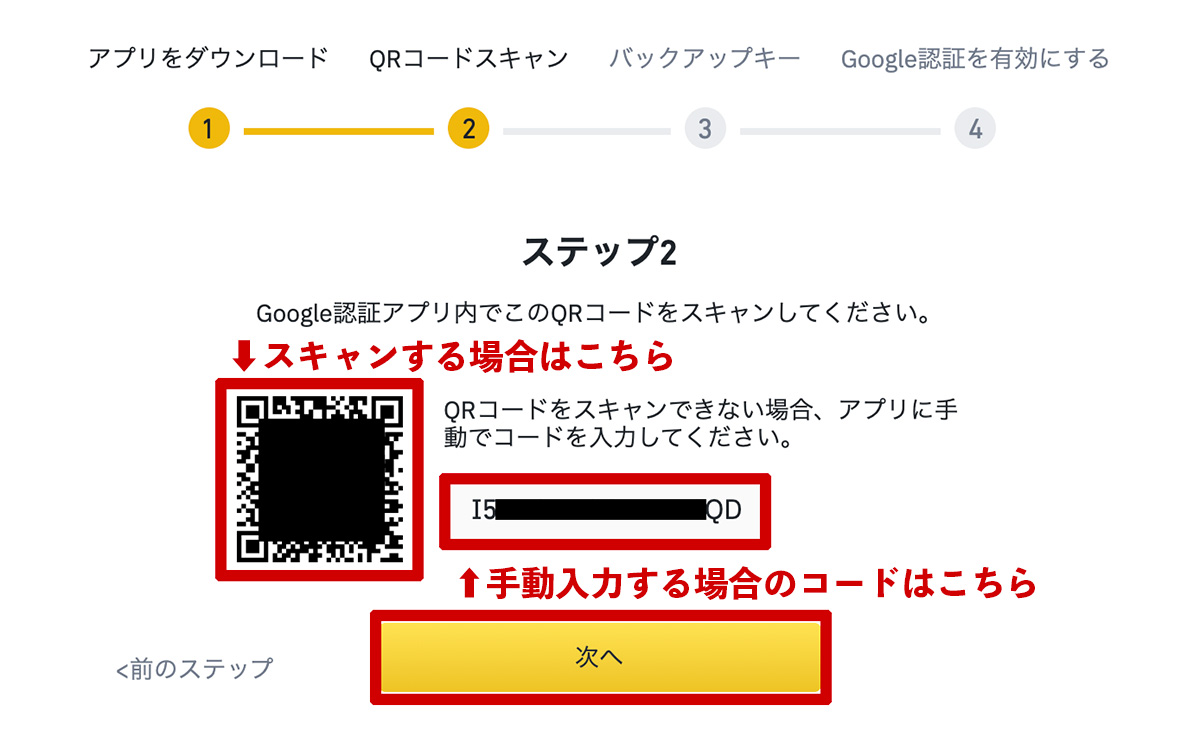Click the ステップ2 heading
The width and height of the screenshot is (1200, 737).
click(x=600, y=253)
